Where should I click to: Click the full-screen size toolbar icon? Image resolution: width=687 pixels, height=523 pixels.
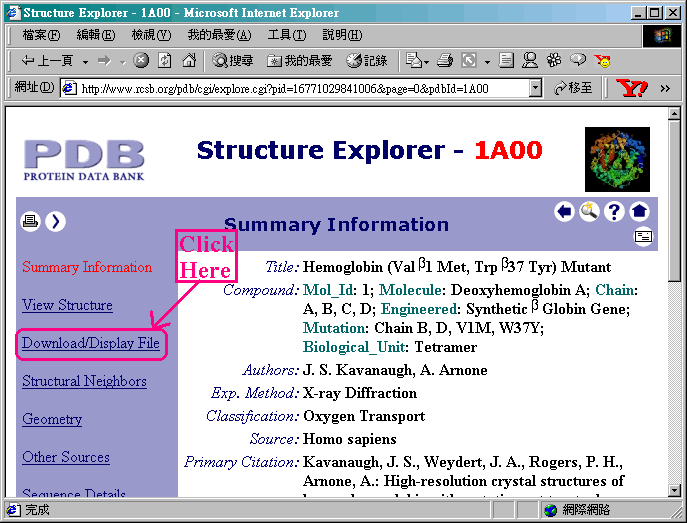click(469, 60)
